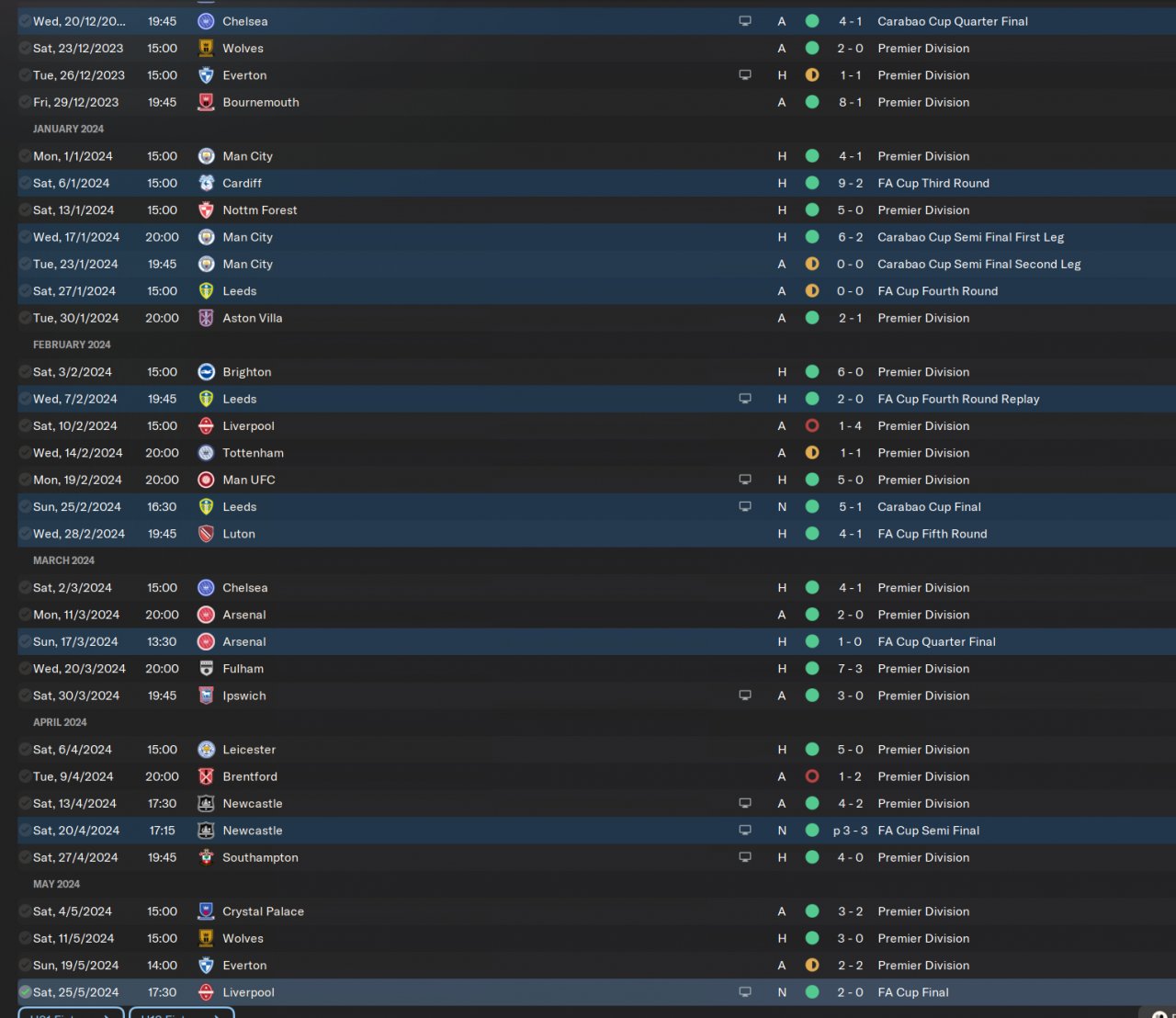Click the Nottm Forest club badge
The height and width of the screenshot is (1018, 1176).
(206, 210)
